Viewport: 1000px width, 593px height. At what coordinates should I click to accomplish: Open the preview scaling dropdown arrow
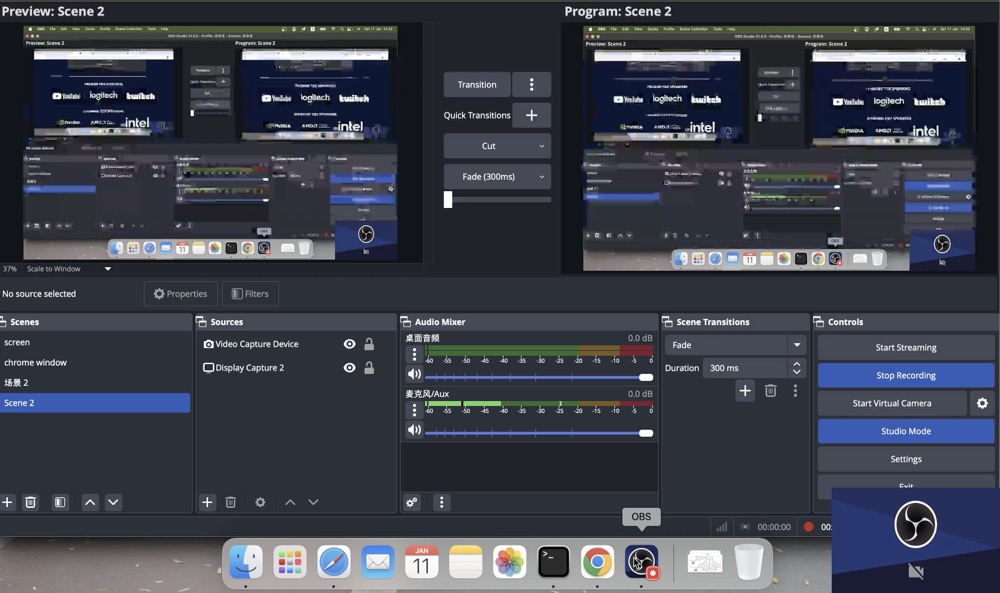[108, 269]
